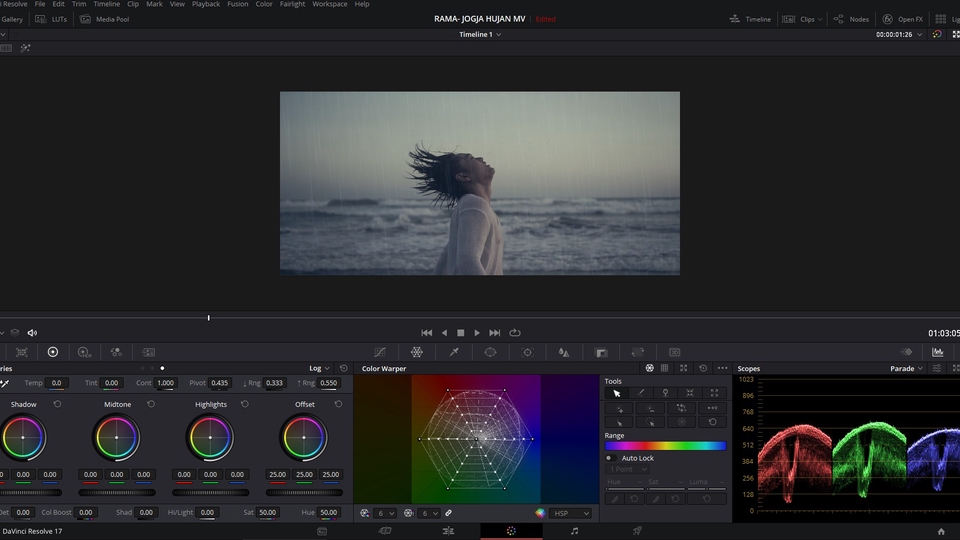Open the Log wheels mode dropdown
This screenshot has width=960, height=540.
point(319,368)
